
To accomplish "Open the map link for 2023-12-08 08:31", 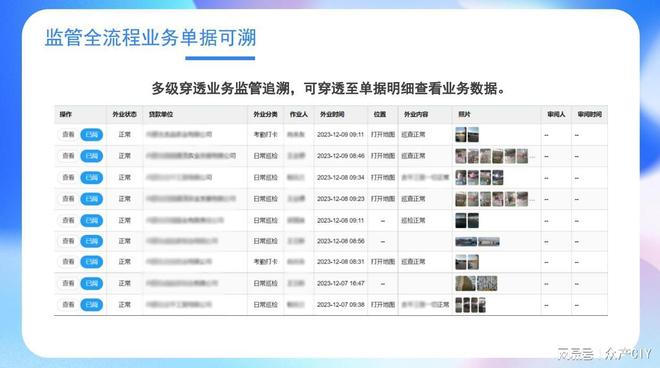I will tap(383, 262).
